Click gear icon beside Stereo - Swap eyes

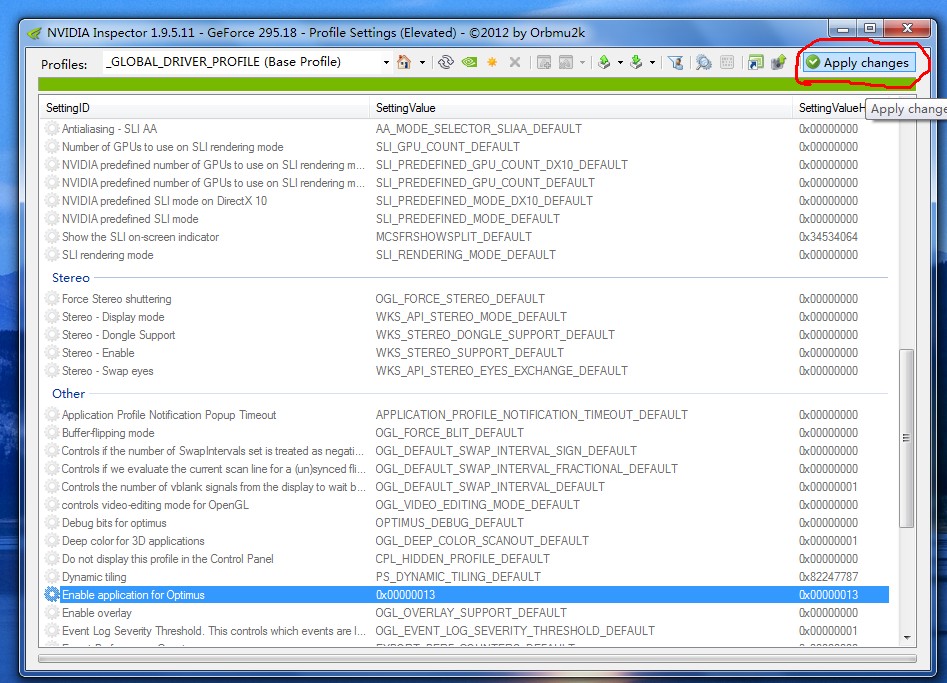52,371
